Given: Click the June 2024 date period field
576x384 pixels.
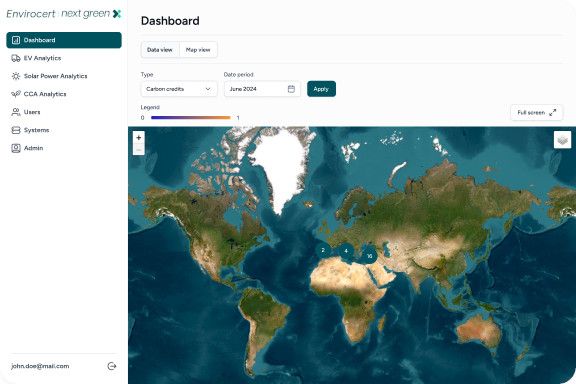Looking at the screenshot, I should pos(262,89).
